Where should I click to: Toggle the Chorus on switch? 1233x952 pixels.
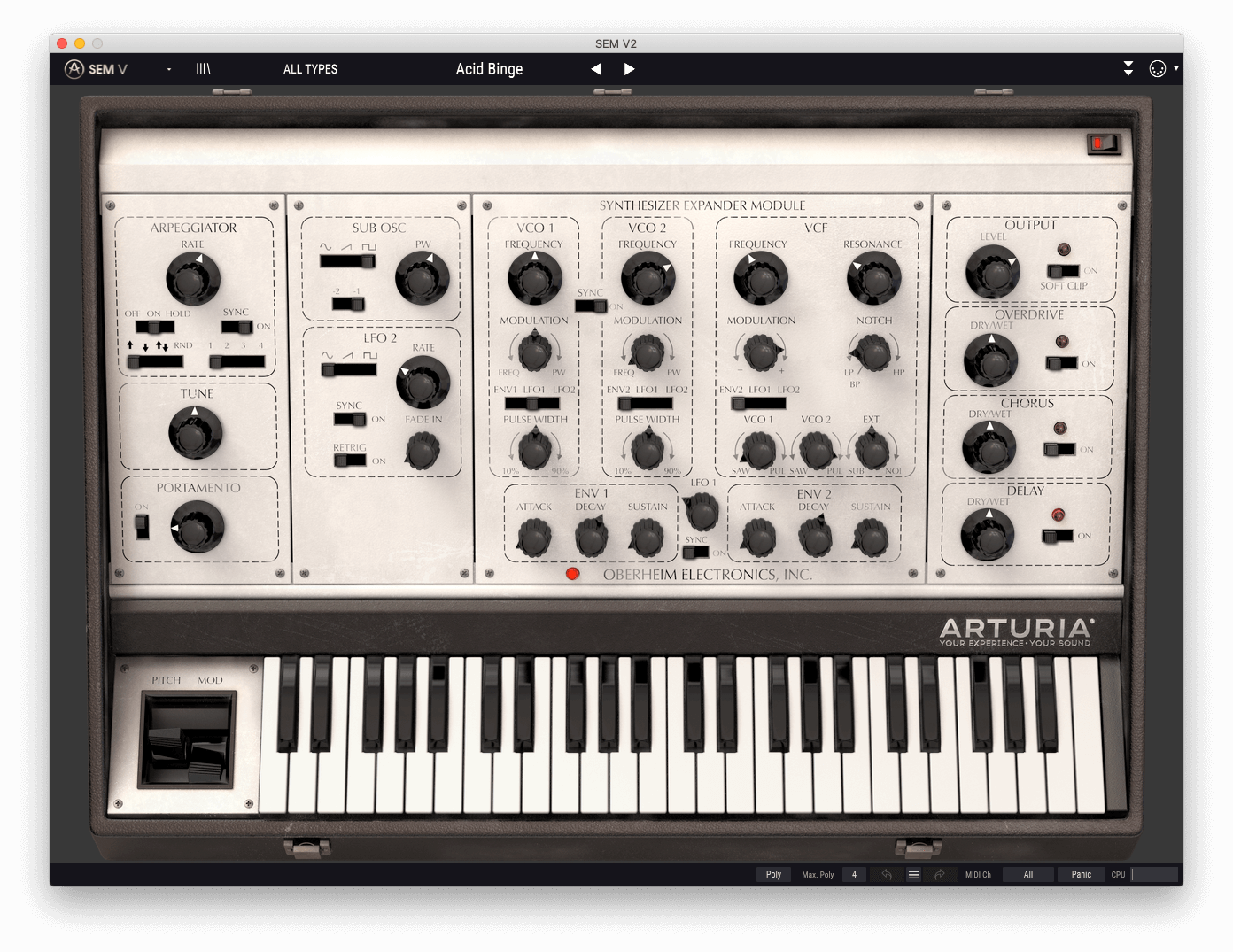pyautogui.click(x=1059, y=449)
